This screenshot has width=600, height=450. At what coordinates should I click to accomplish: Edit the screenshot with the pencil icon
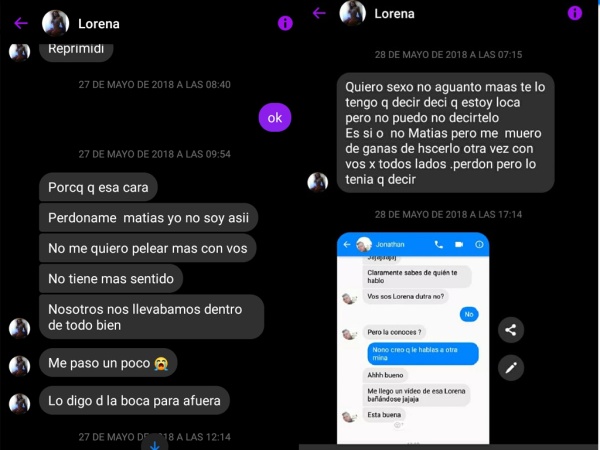(511, 368)
